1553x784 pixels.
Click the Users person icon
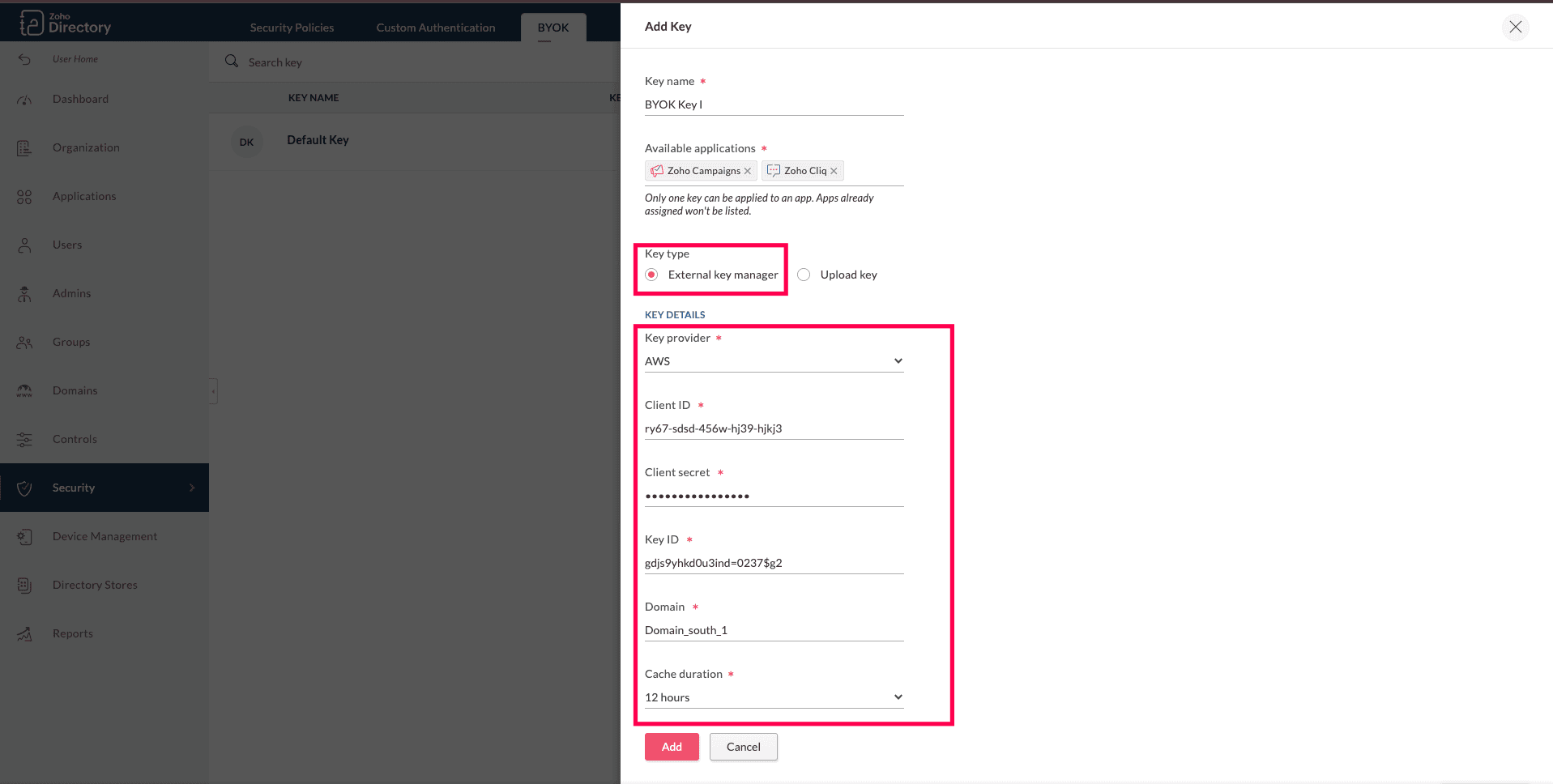tap(24, 245)
